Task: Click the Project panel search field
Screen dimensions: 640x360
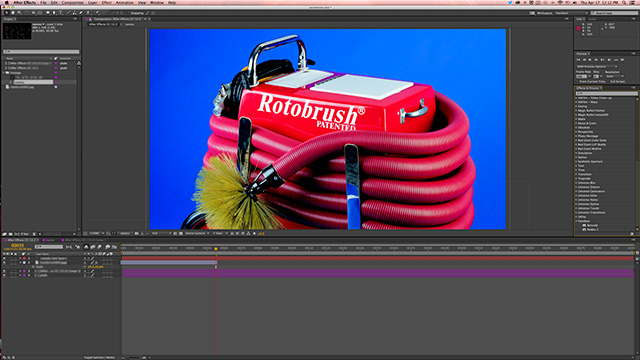Action: [41, 52]
